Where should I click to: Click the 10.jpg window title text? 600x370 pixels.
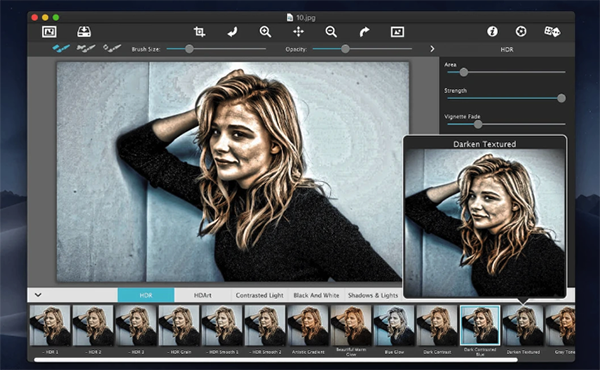click(305, 17)
